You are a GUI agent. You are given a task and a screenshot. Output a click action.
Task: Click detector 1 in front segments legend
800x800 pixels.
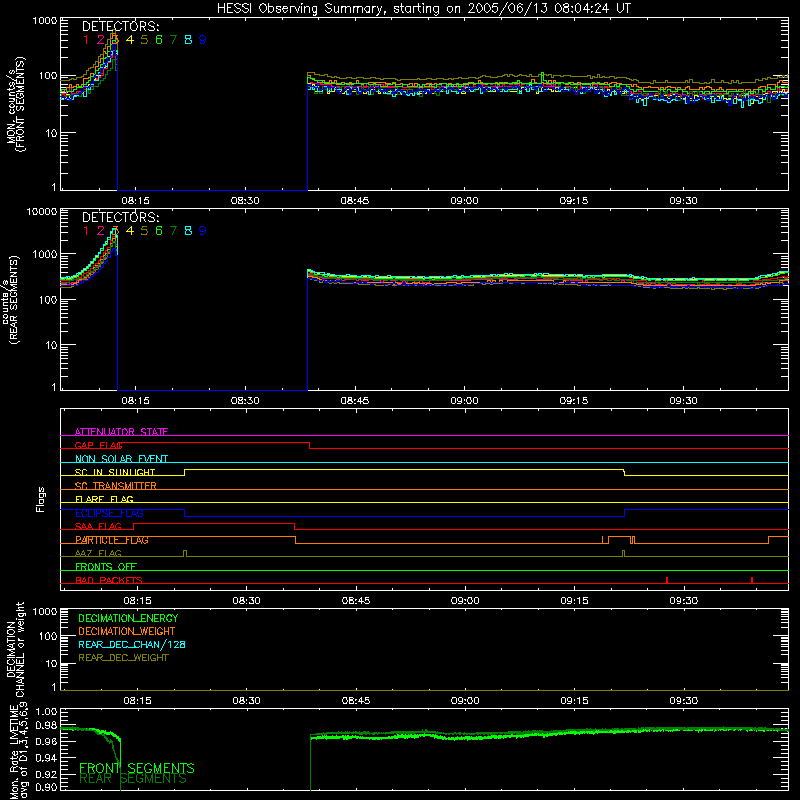point(86,40)
